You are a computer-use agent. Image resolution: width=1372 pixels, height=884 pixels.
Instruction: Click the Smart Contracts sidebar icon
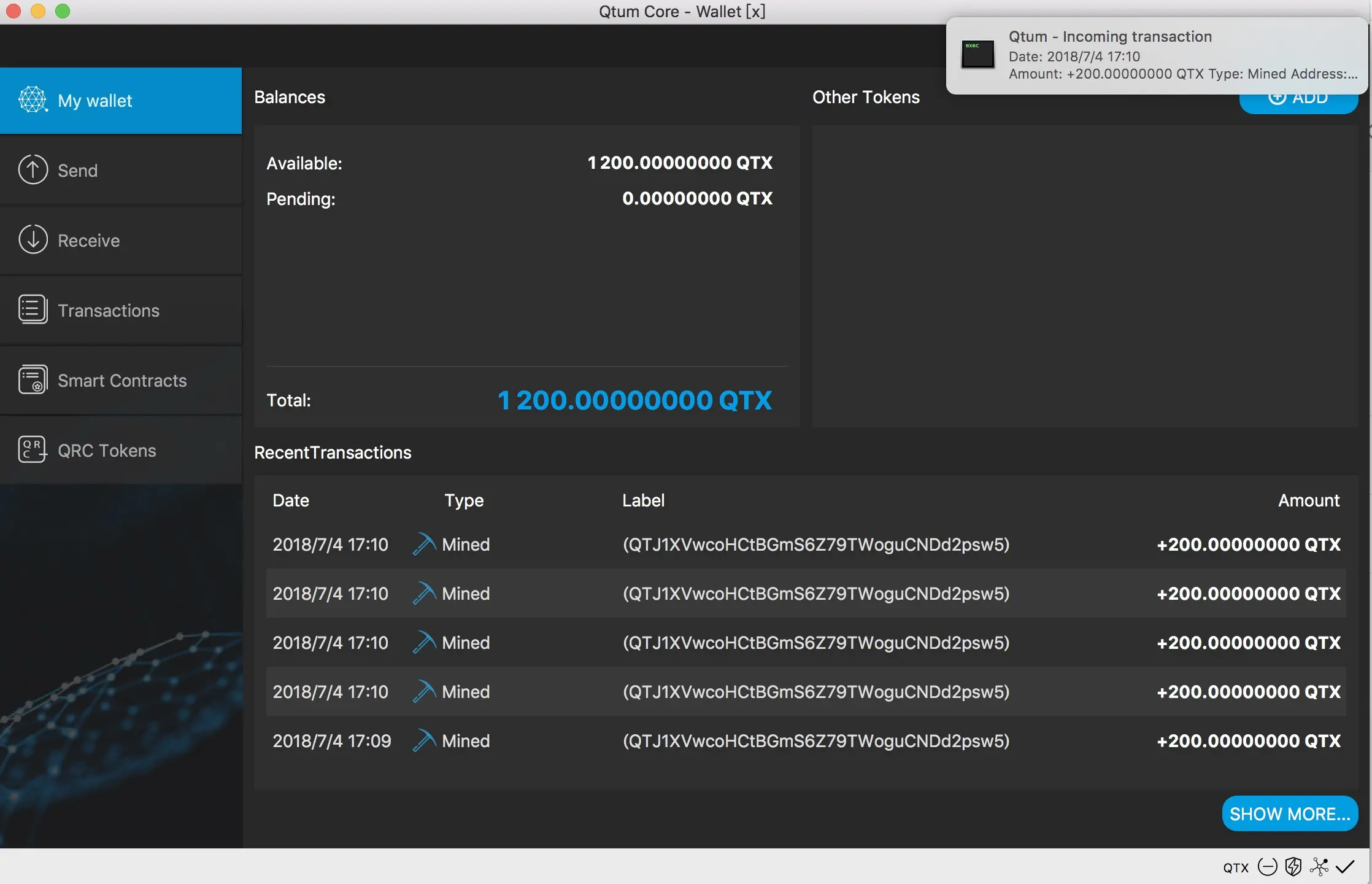coord(33,380)
